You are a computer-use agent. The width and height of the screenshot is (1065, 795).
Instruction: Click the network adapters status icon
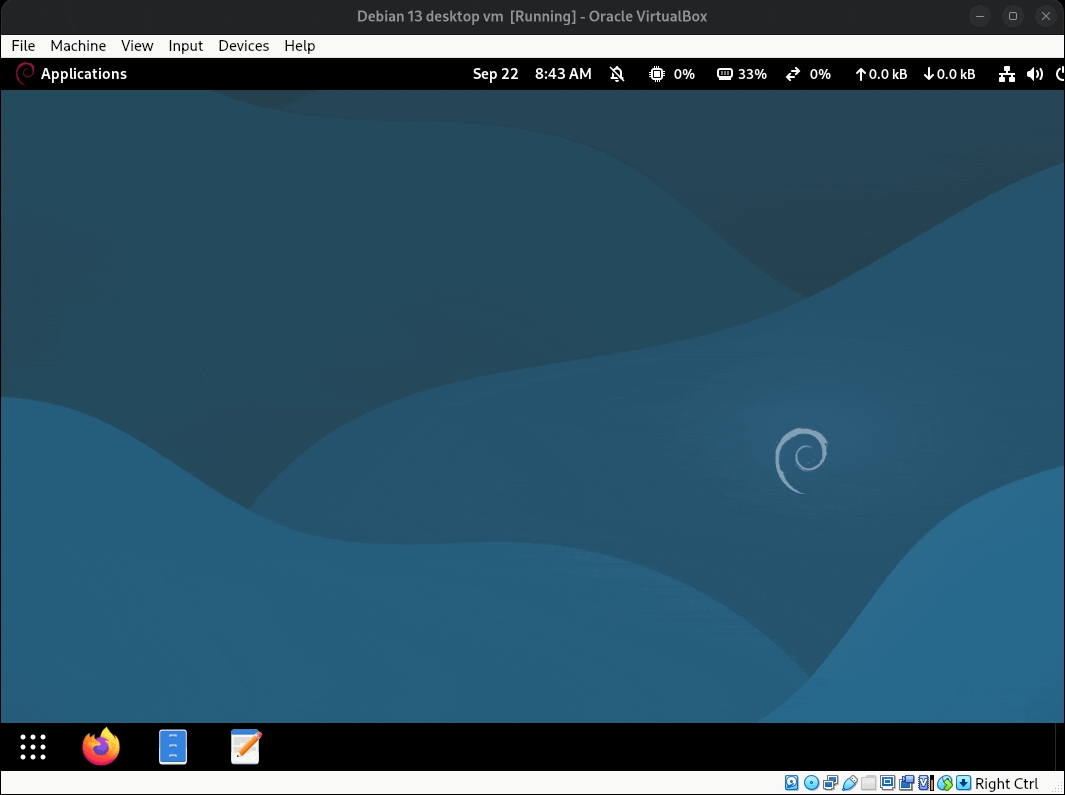click(x=830, y=783)
